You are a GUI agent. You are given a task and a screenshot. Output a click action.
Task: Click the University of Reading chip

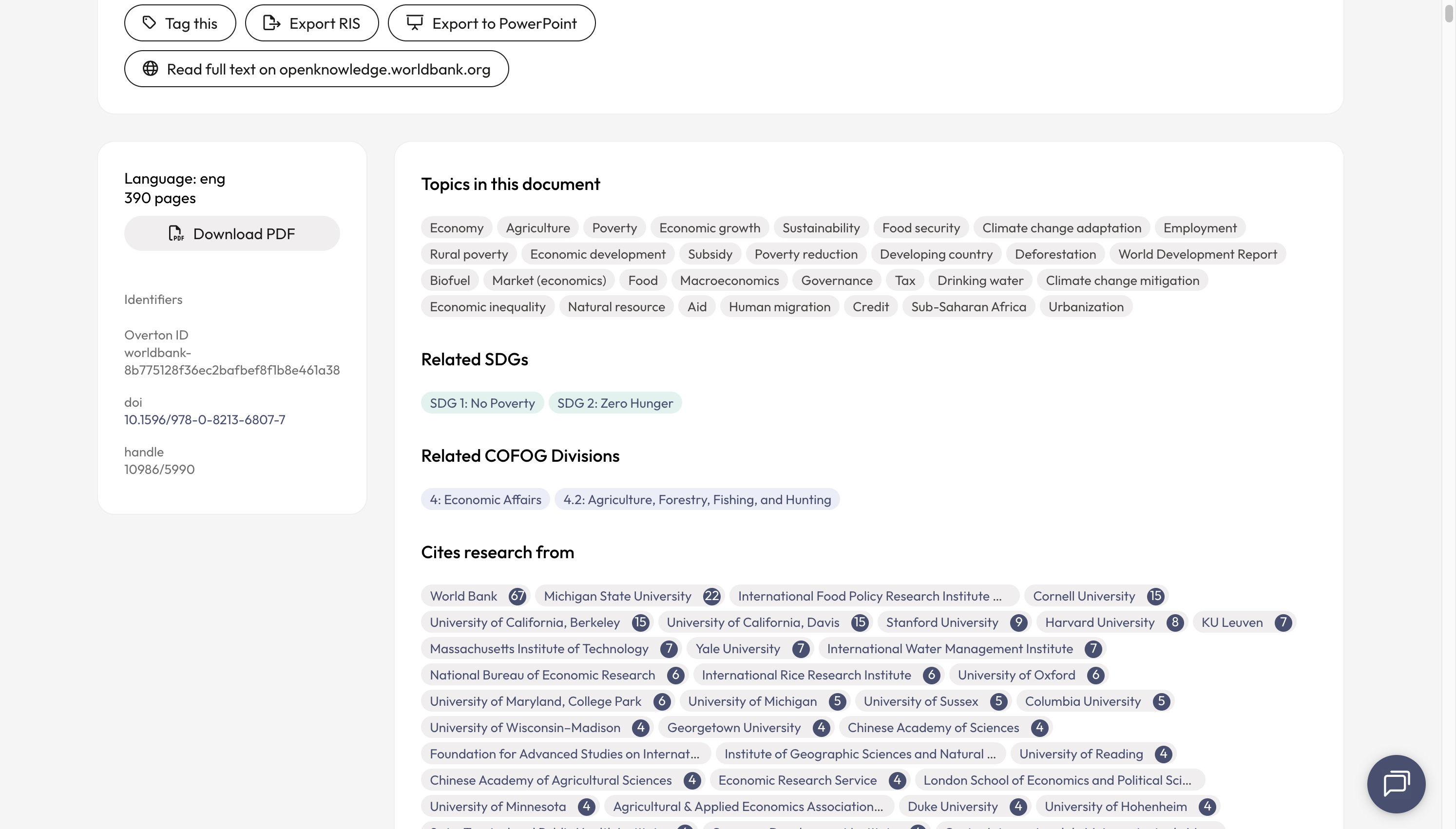1093,754
